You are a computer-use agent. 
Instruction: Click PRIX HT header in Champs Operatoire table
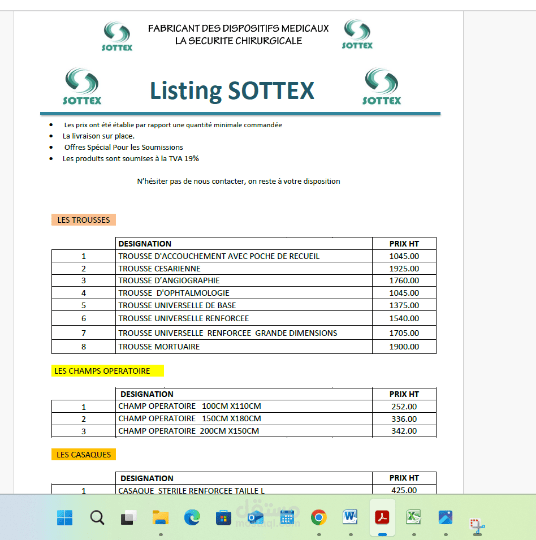tap(404, 394)
